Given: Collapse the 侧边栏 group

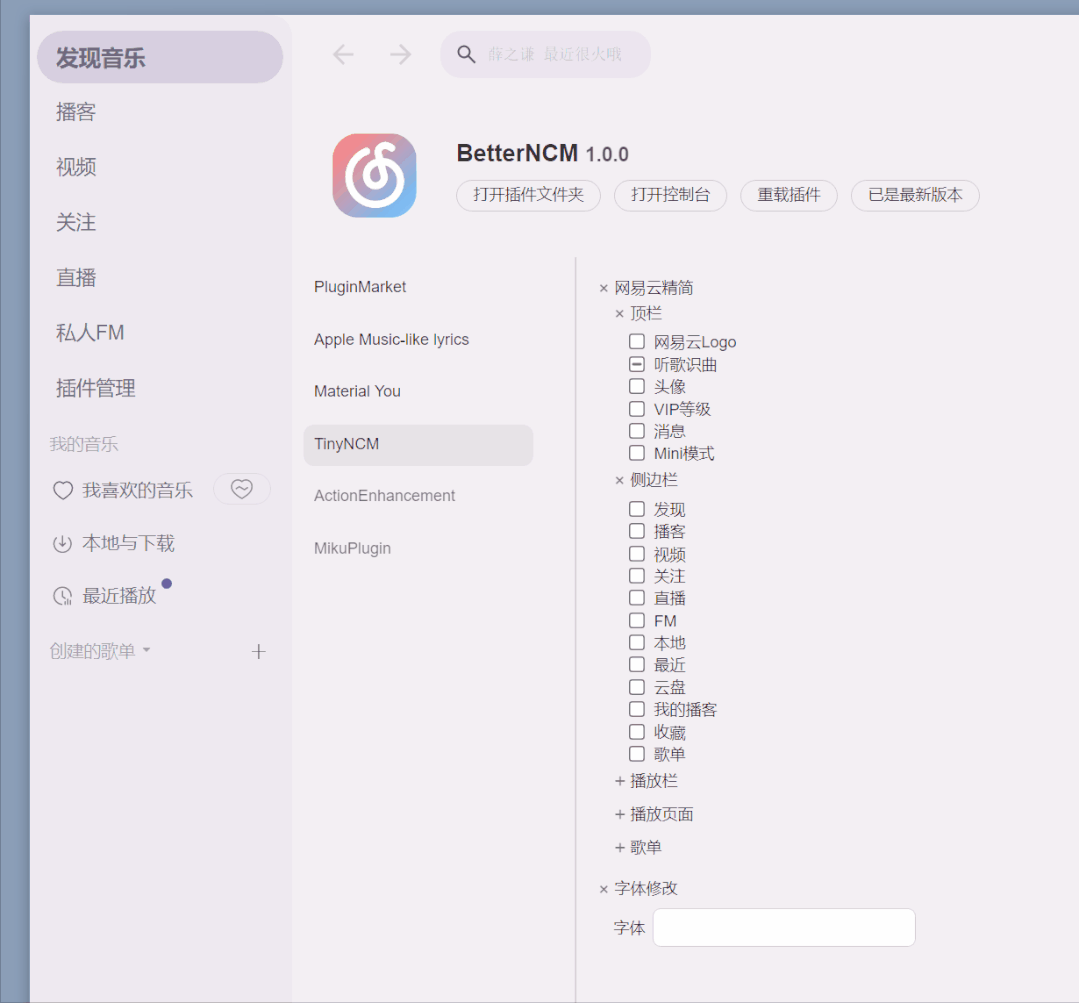Looking at the screenshot, I should point(619,480).
